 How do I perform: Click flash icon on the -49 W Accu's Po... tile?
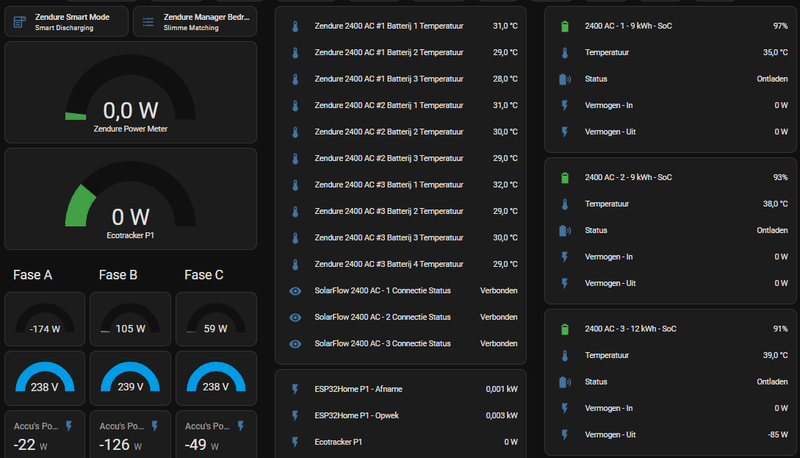tap(240, 426)
